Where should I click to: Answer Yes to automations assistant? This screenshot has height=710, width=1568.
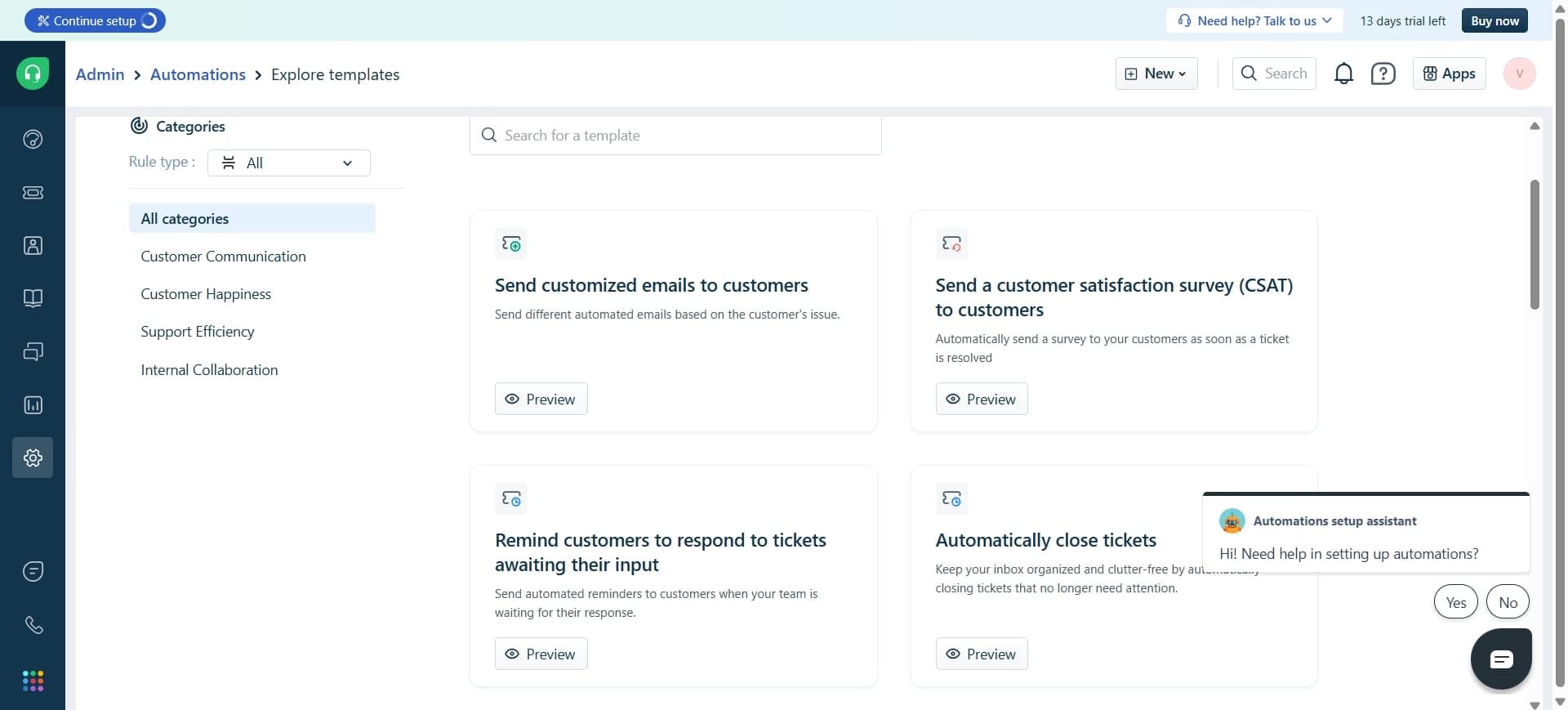point(1455,602)
